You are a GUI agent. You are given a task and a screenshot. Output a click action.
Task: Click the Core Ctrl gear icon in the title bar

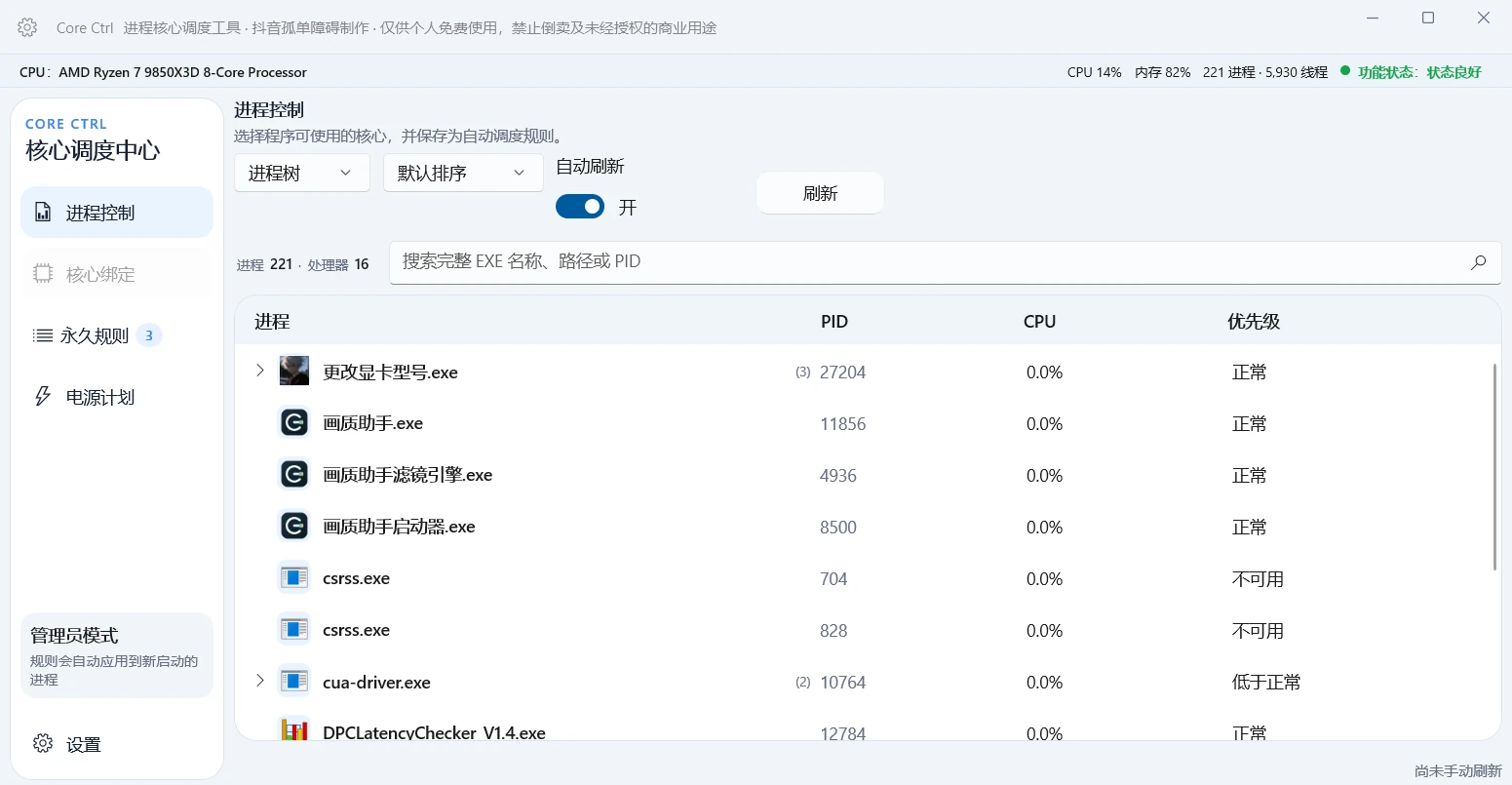(x=27, y=27)
